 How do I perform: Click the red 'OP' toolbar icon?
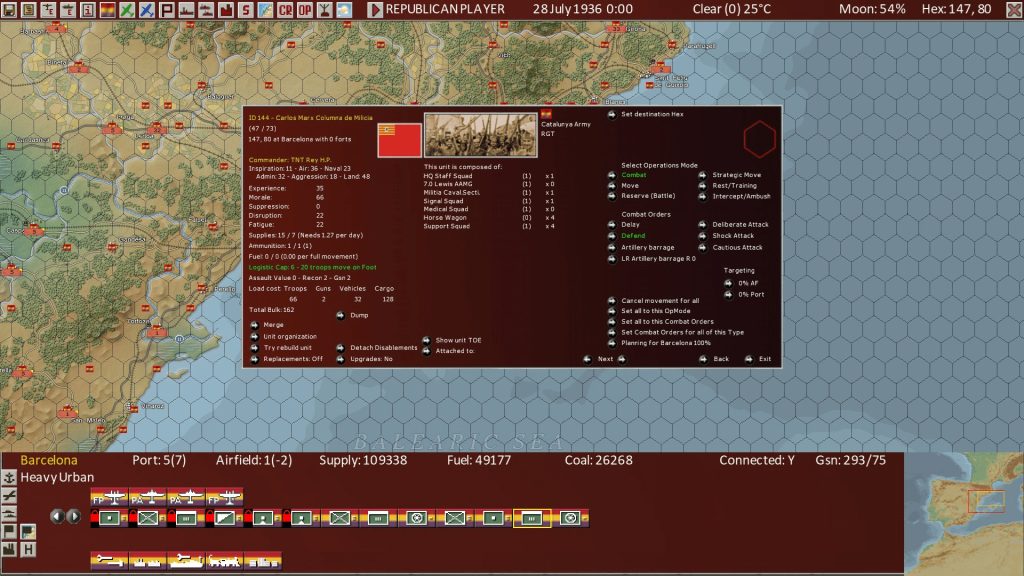(305, 10)
